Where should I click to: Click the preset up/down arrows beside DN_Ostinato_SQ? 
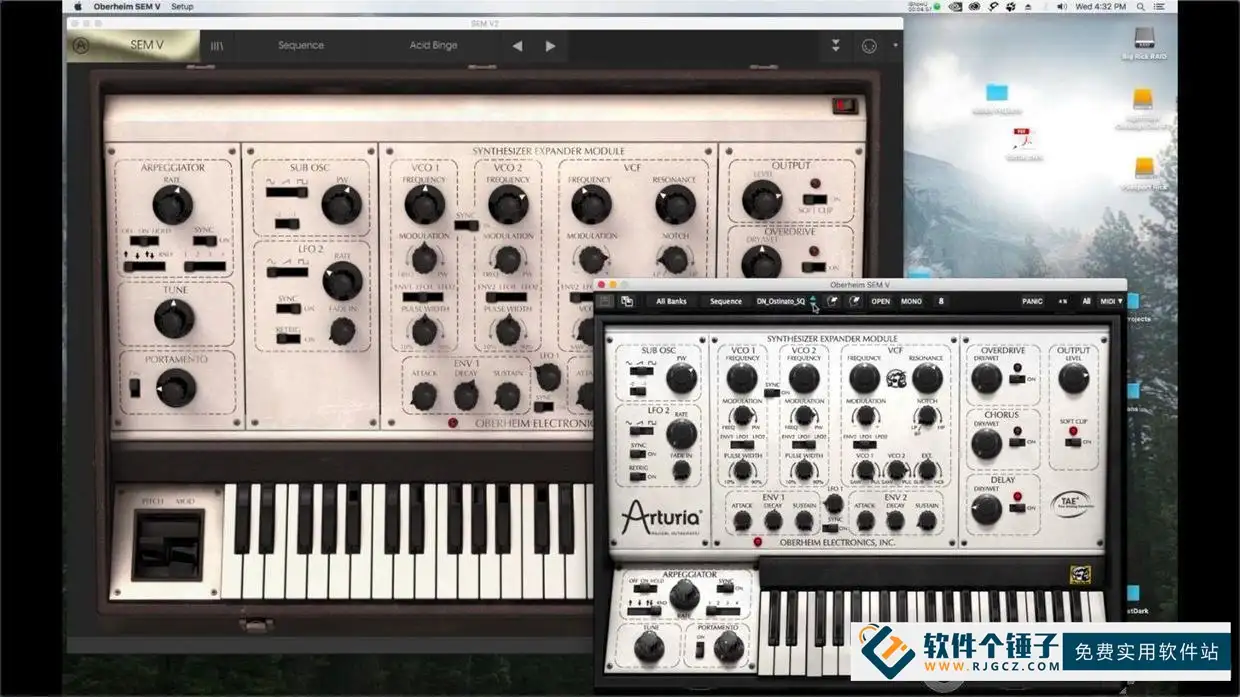pyautogui.click(x=813, y=301)
